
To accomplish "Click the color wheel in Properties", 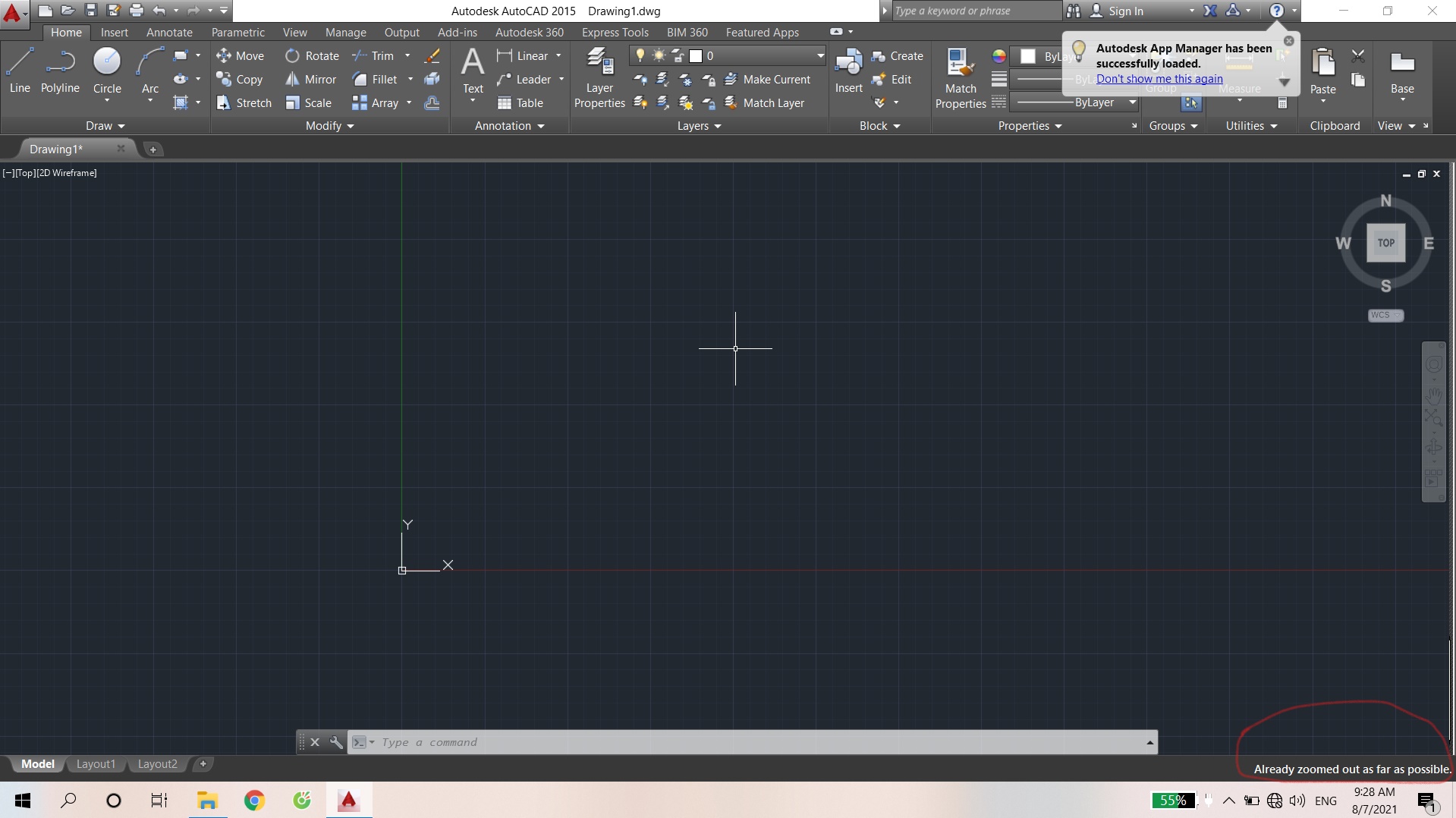I will point(999,56).
